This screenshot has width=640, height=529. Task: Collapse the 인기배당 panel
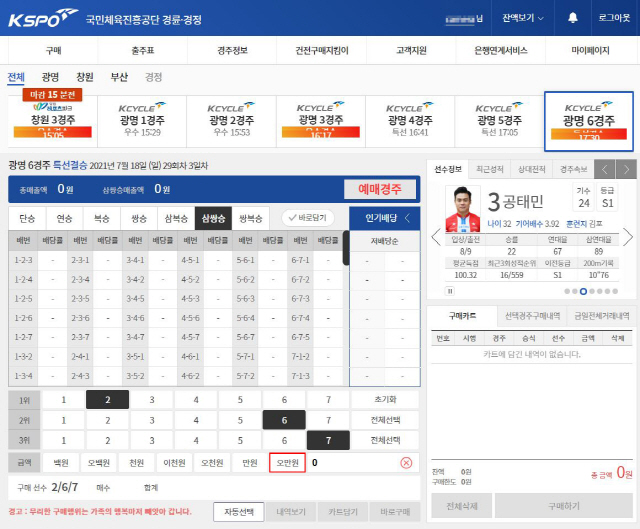(407, 217)
